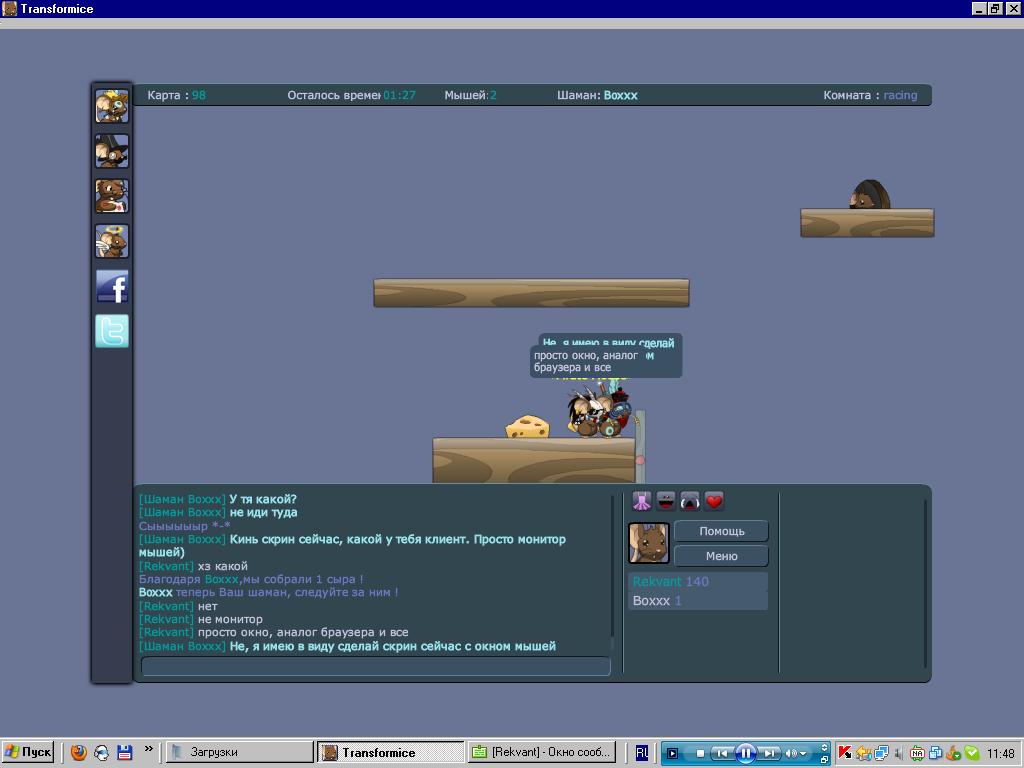The image size is (1024, 768).
Task: Launch Firefox from quick launch
Action: [x=79, y=752]
